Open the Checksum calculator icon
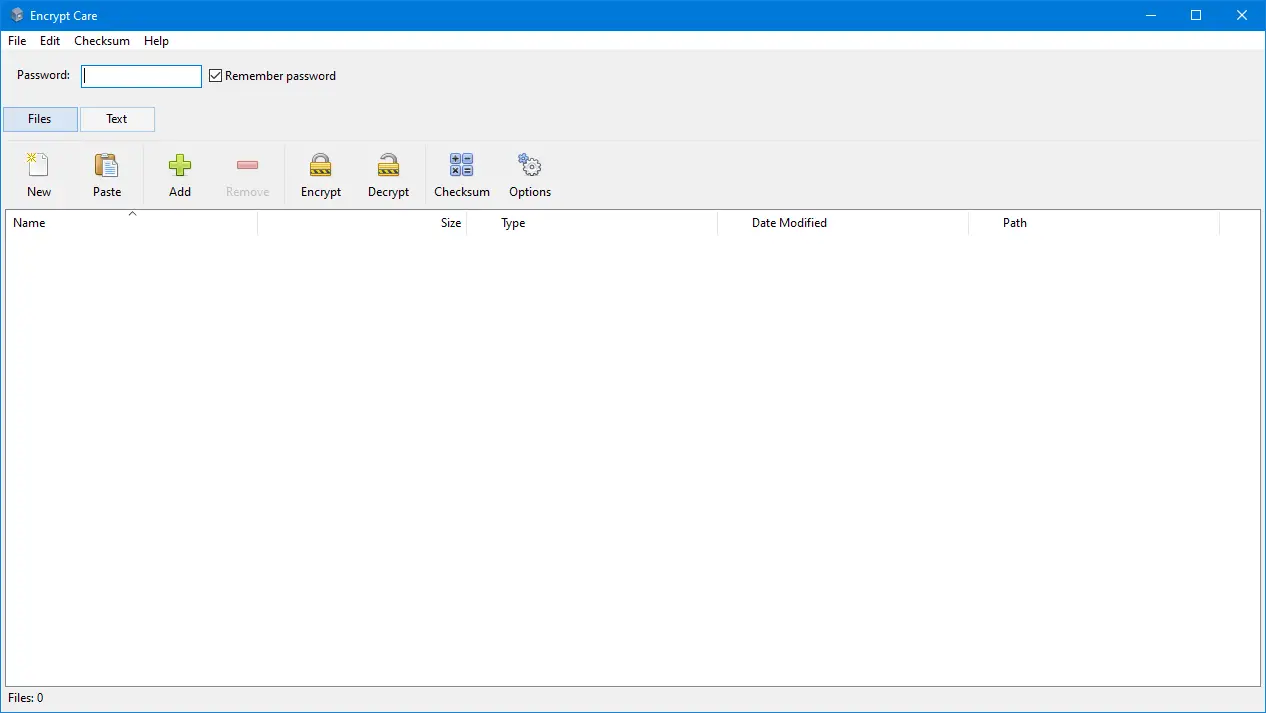The width and height of the screenshot is (1266, 713). tap(461, 166)
